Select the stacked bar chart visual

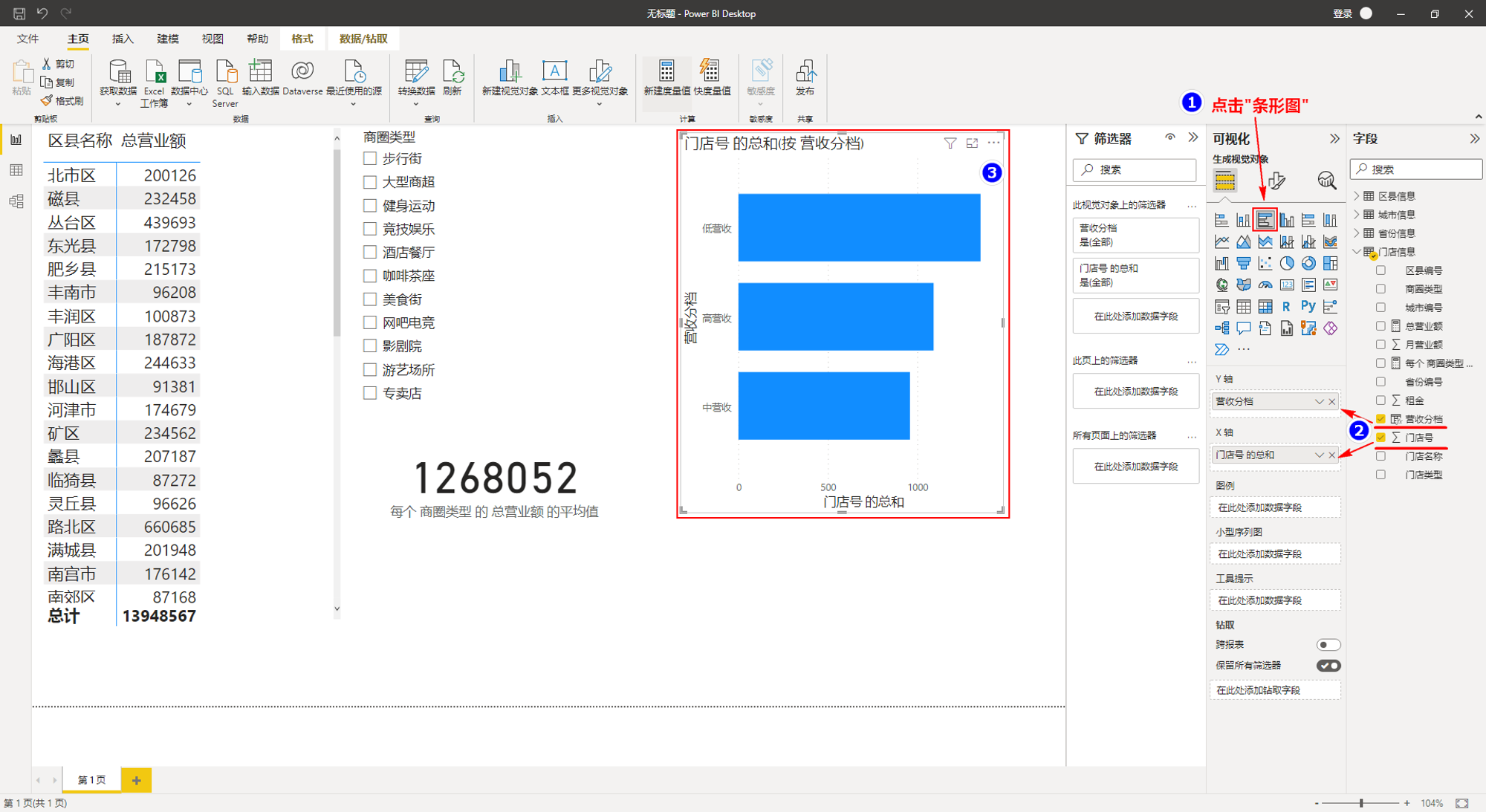pos(1221,220)
